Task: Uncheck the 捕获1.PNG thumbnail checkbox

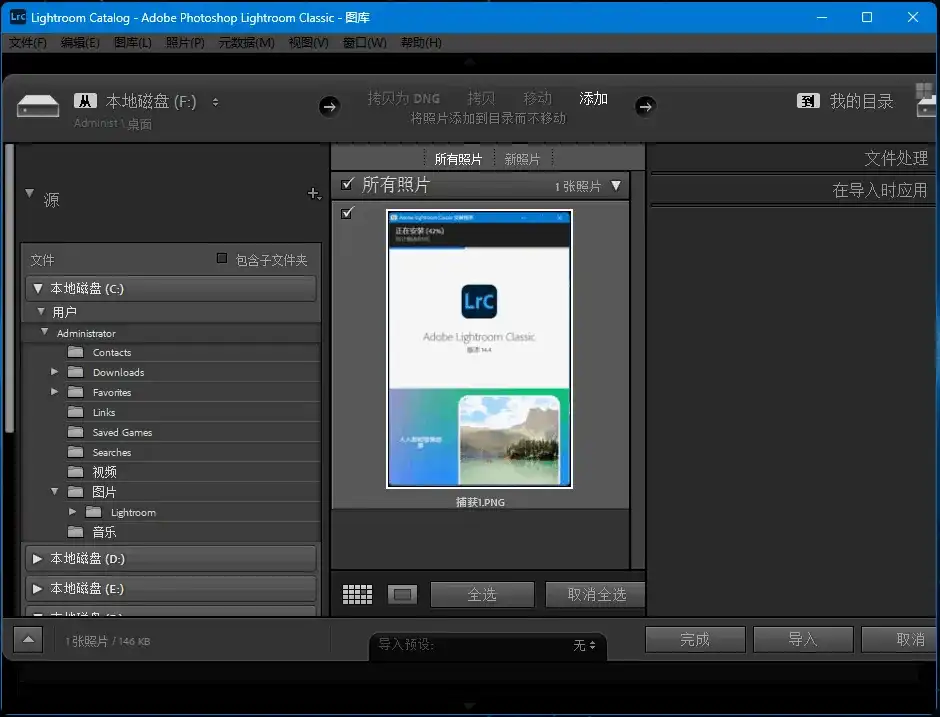Action: (x=347, y=213)
